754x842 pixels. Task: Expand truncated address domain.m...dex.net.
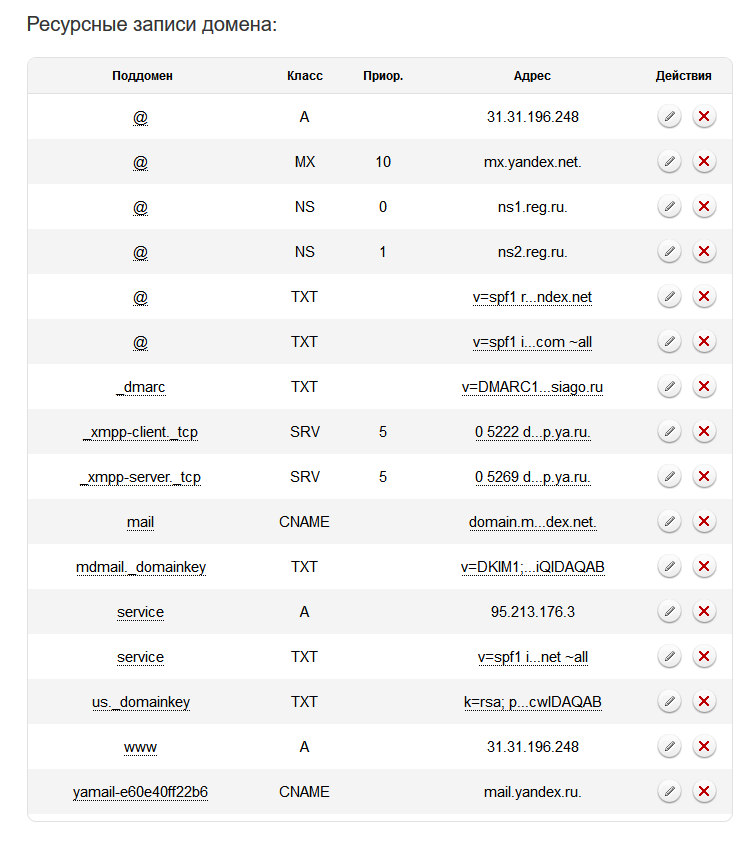click(532, 522)
